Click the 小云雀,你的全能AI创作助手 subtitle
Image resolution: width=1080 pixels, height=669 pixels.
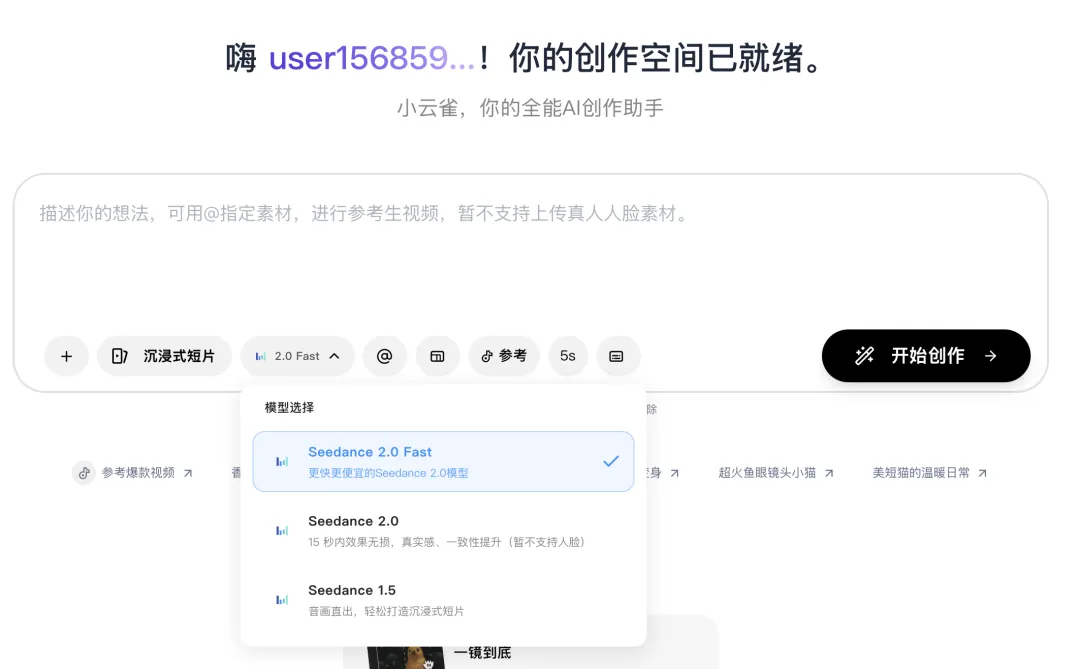[x=530, y=108]
